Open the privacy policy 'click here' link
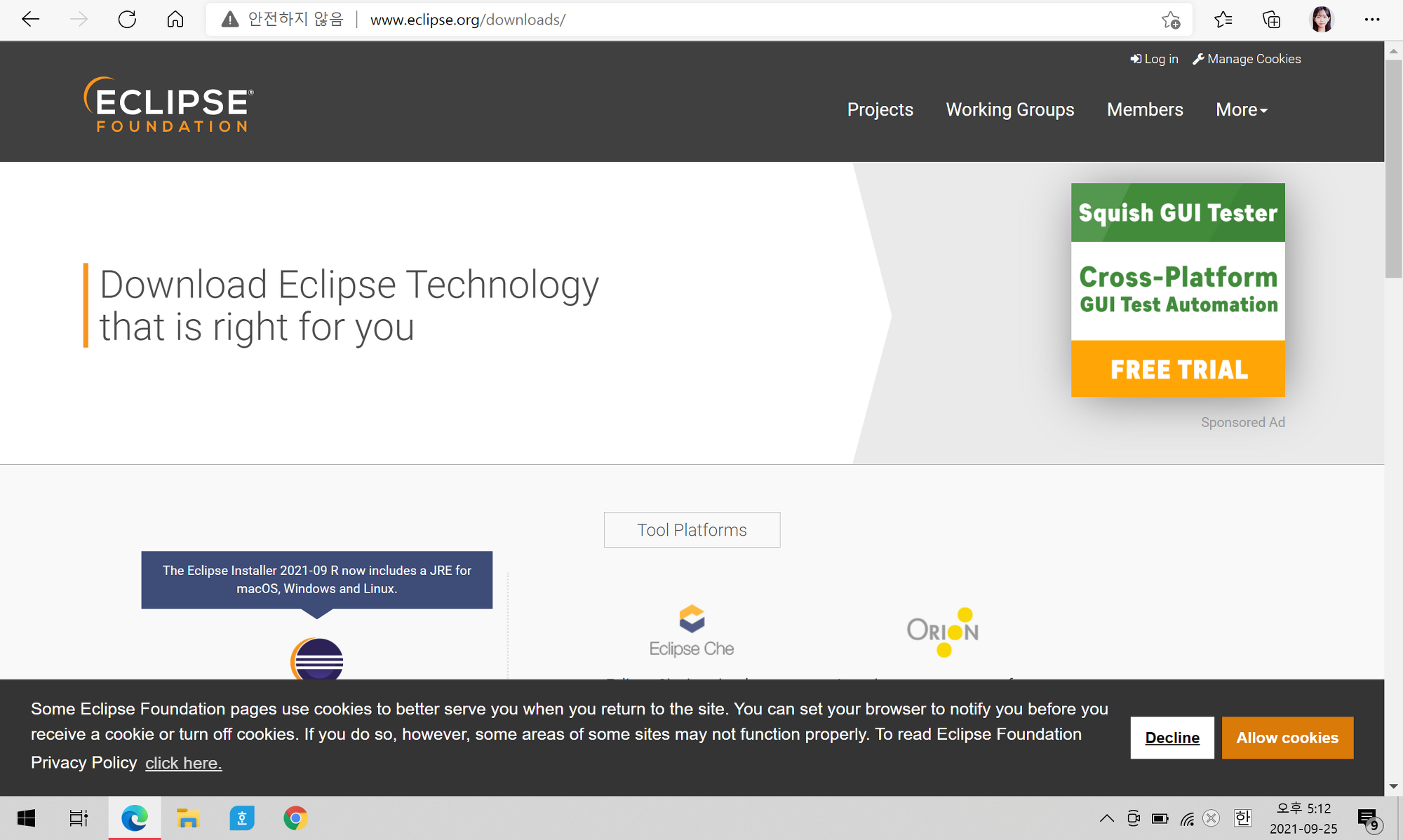1403x840 pixels. click(183, 763)
